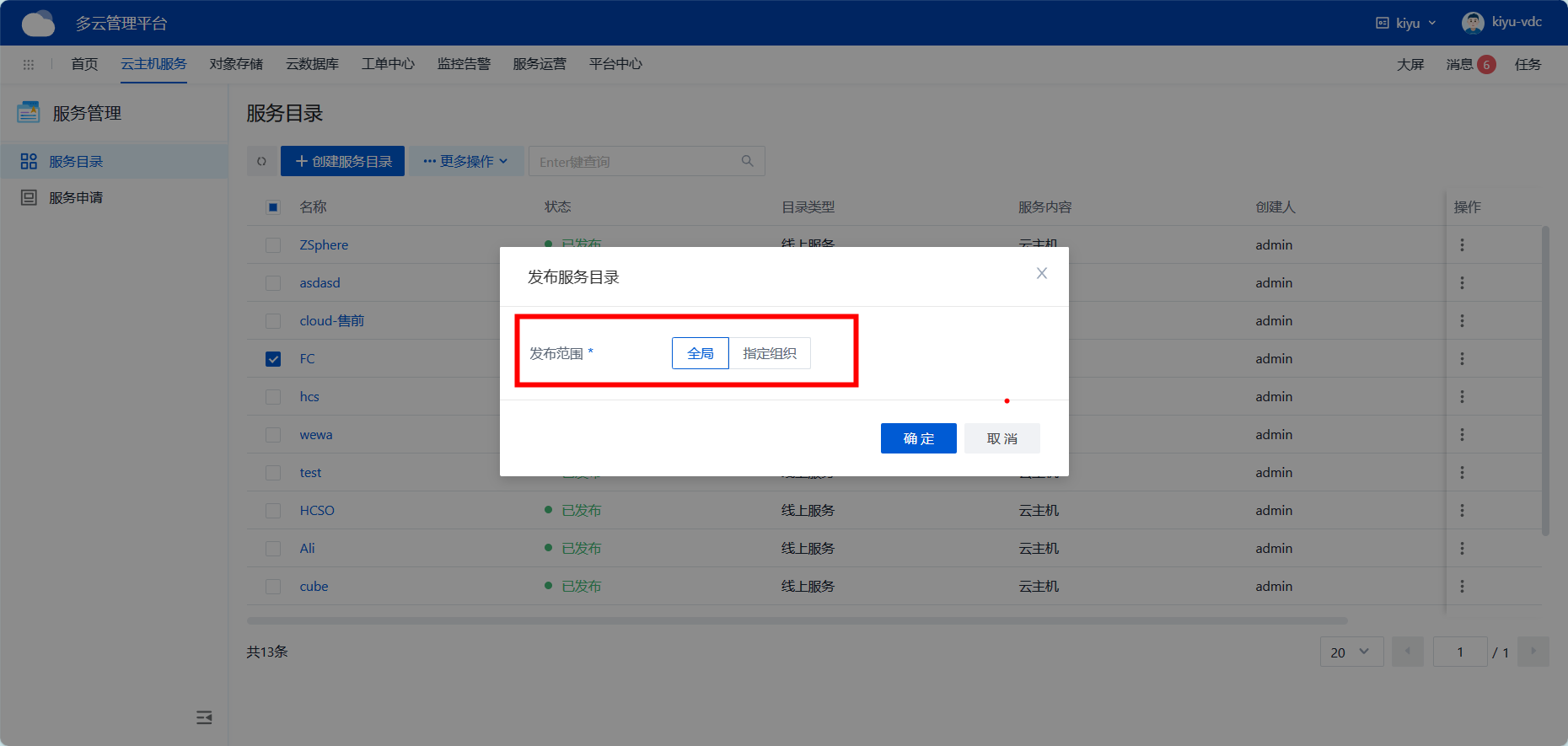Uncheck the FC row checkbox
The width and height of the screenshot is (1568, 746).
[x=273, y=359]
